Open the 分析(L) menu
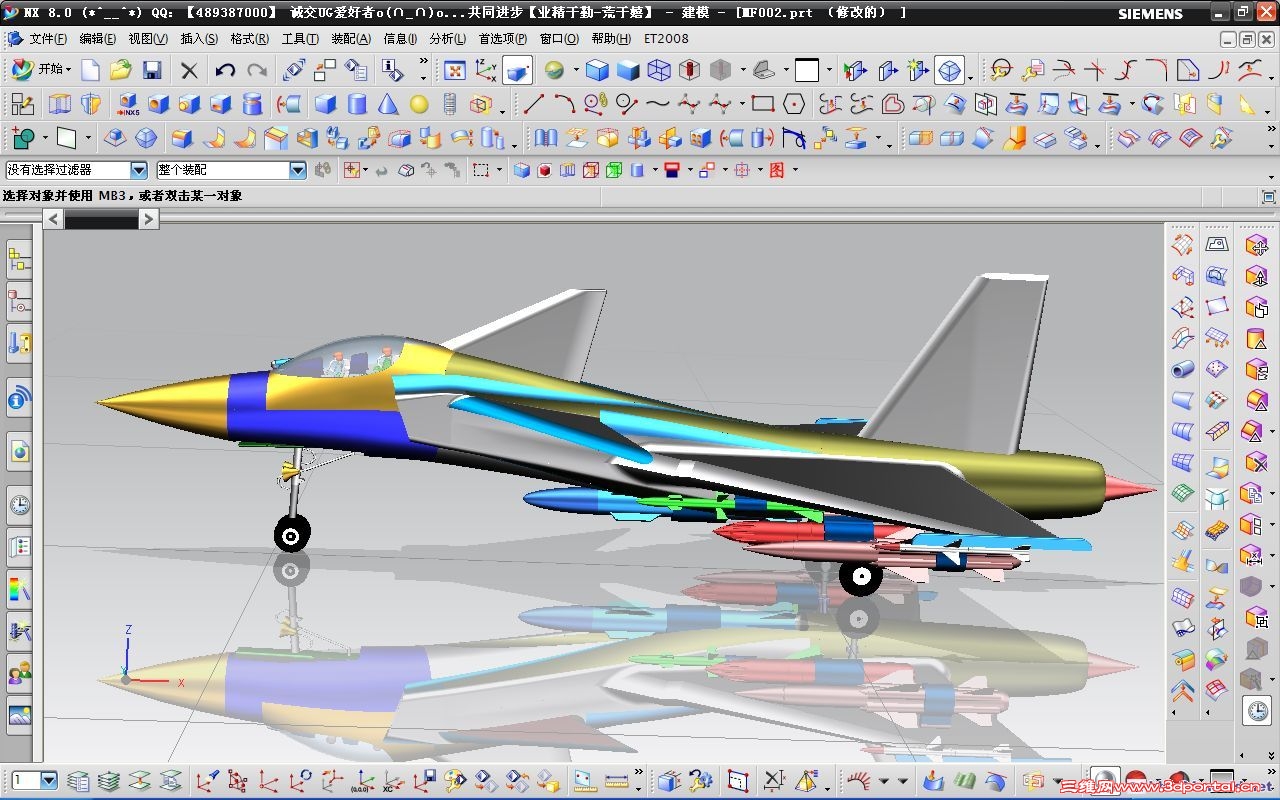This screenshot has height=800, width=1280. point(448,39)
